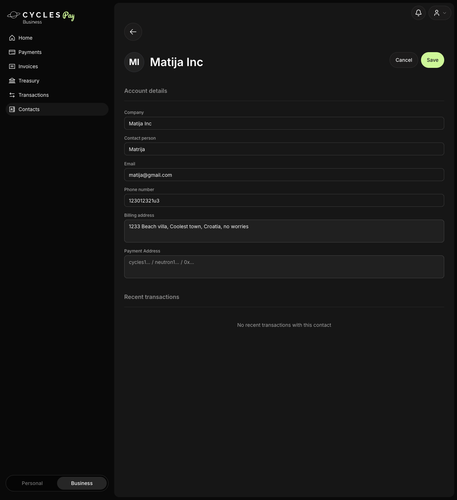Viewport: 457px width, 500px height.
Task: Edit the Billing address text area
Action: (284, 231)
